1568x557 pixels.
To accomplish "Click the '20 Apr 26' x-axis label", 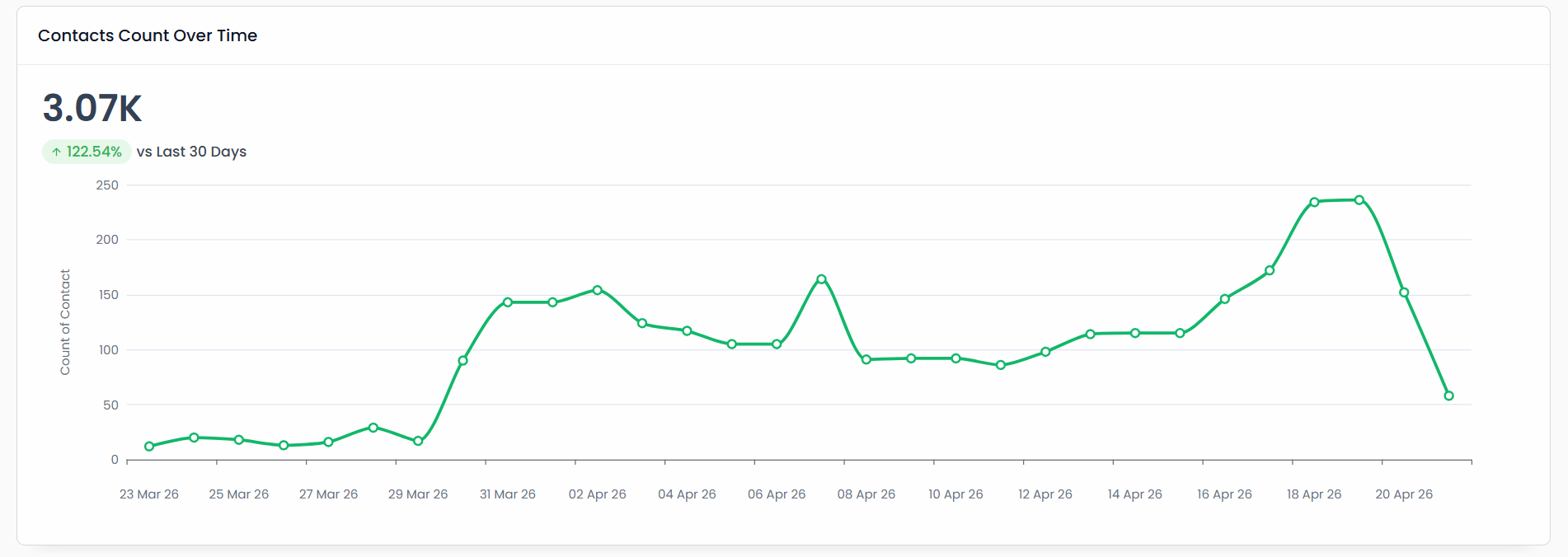I will click(x=1404, y=494).
